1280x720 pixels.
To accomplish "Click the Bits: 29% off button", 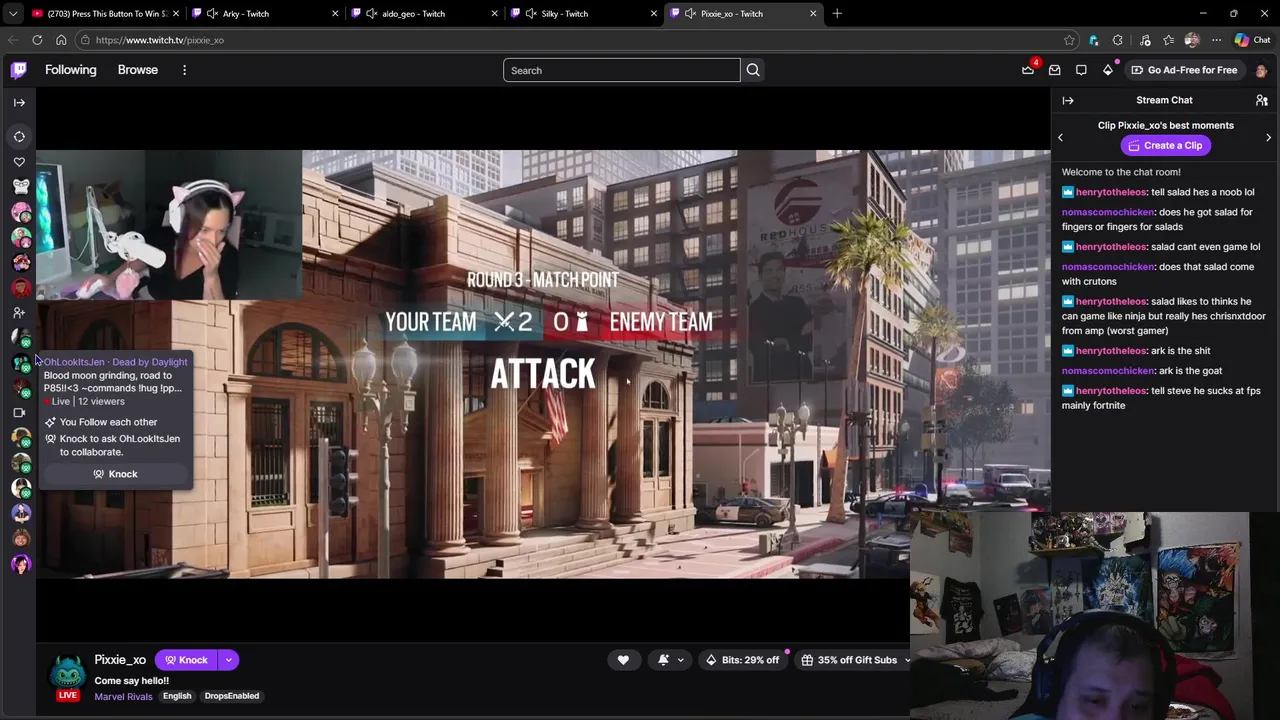I will [x=742, y=660].
